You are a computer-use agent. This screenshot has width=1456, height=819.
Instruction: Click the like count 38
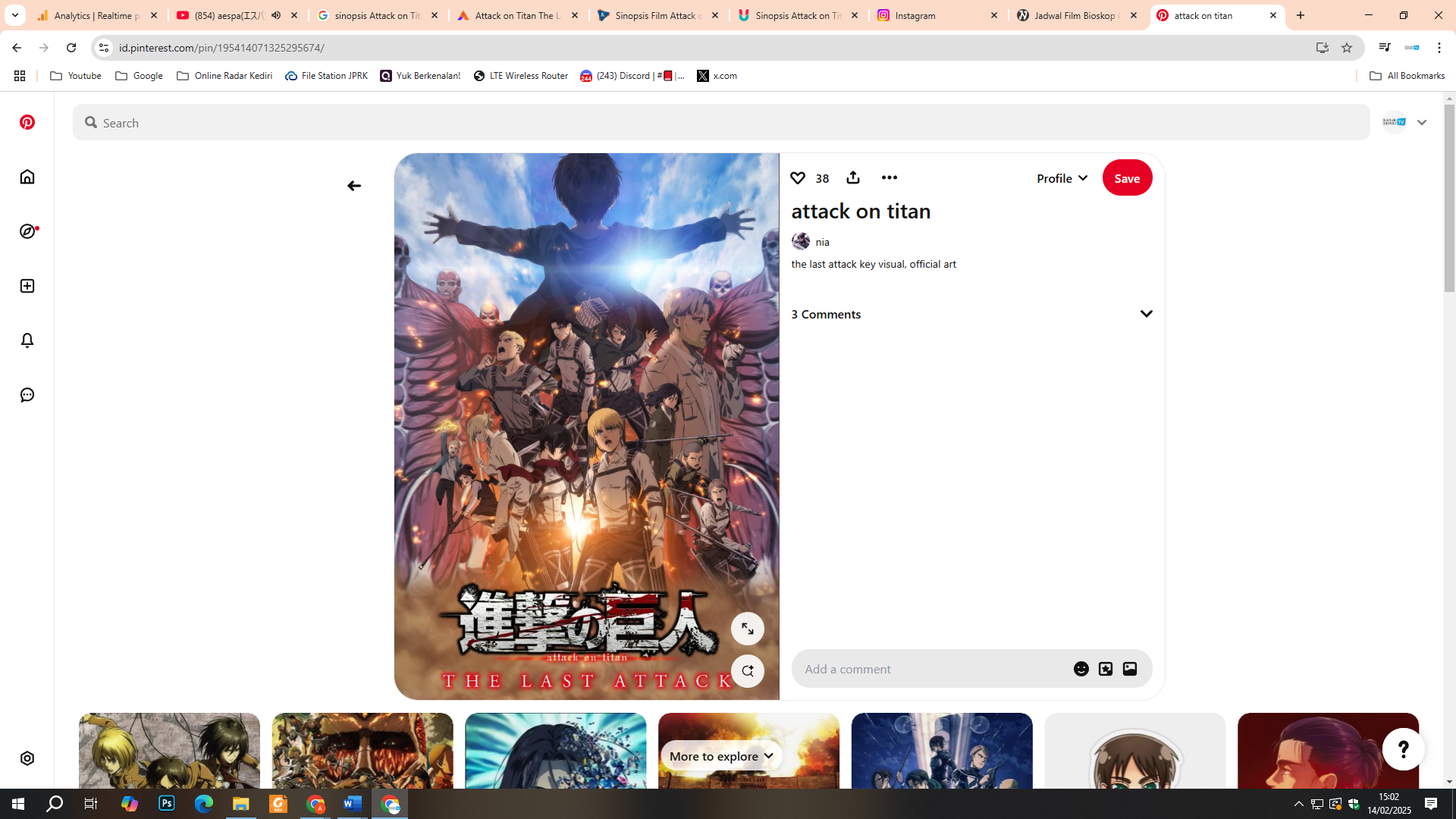(x=822, y=178)
